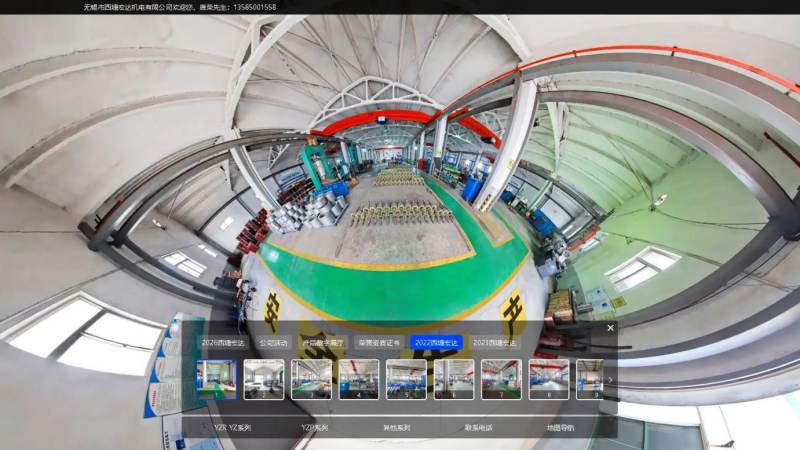Open the YZR YZ系列 menu item
This screenshot has width=800, height=450.
pos(233,428)
